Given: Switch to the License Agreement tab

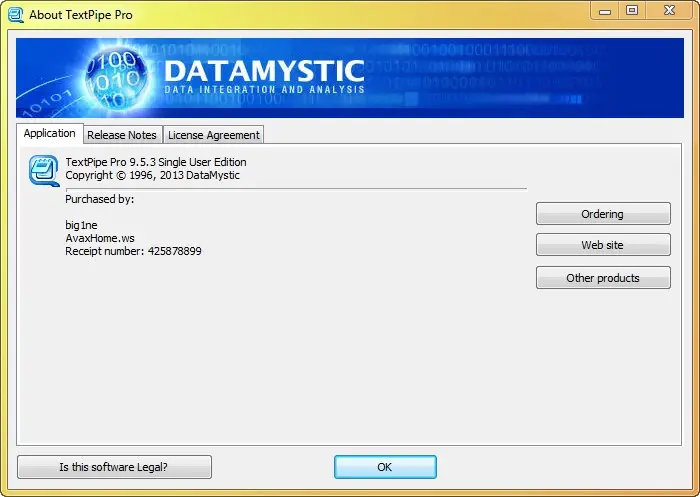Looking at the screenshot, I should (x=214, y=135).
